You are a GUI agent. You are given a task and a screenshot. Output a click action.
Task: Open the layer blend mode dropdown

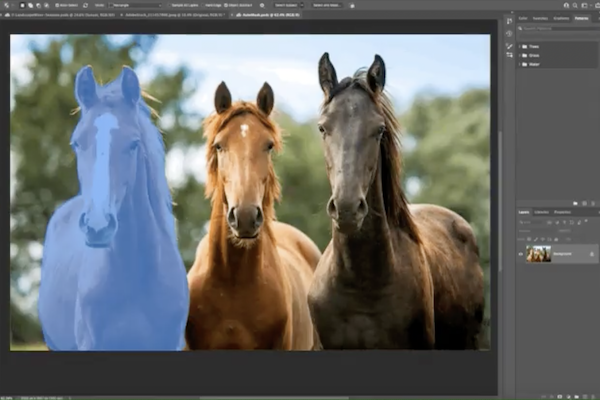tap(535, 231)
